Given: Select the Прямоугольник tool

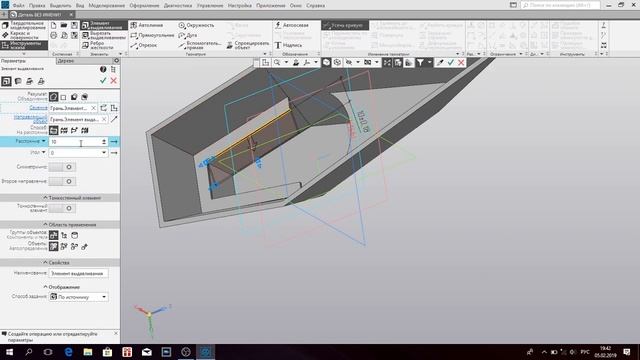Looking at the screenshot, I should (152, 36).
